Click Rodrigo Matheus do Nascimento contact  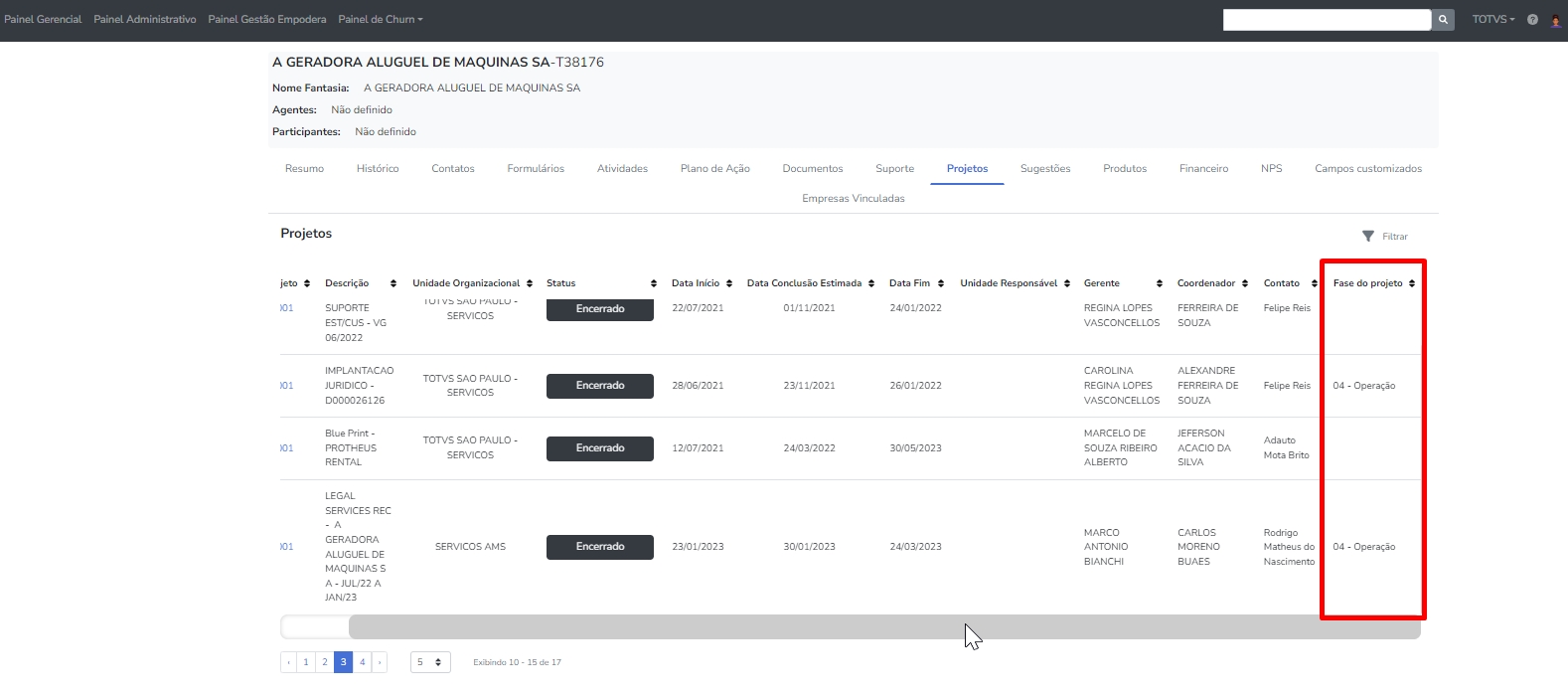[x=1289, y=547]
